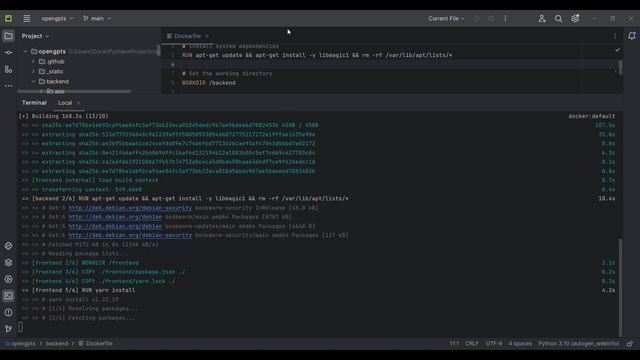
Task: Show more tool windows ellipsis
Action: [x=8, y=86]
